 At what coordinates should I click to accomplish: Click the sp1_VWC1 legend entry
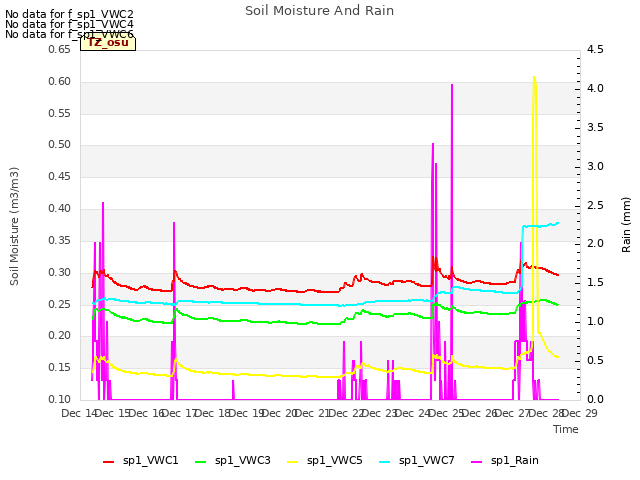click(141, 461)
